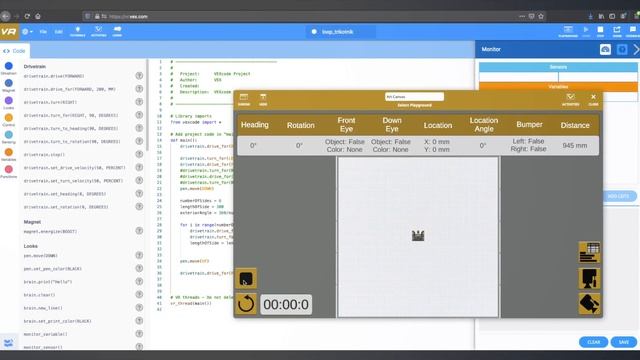Click the playground stop square button
640x360 pixels.
246,279
